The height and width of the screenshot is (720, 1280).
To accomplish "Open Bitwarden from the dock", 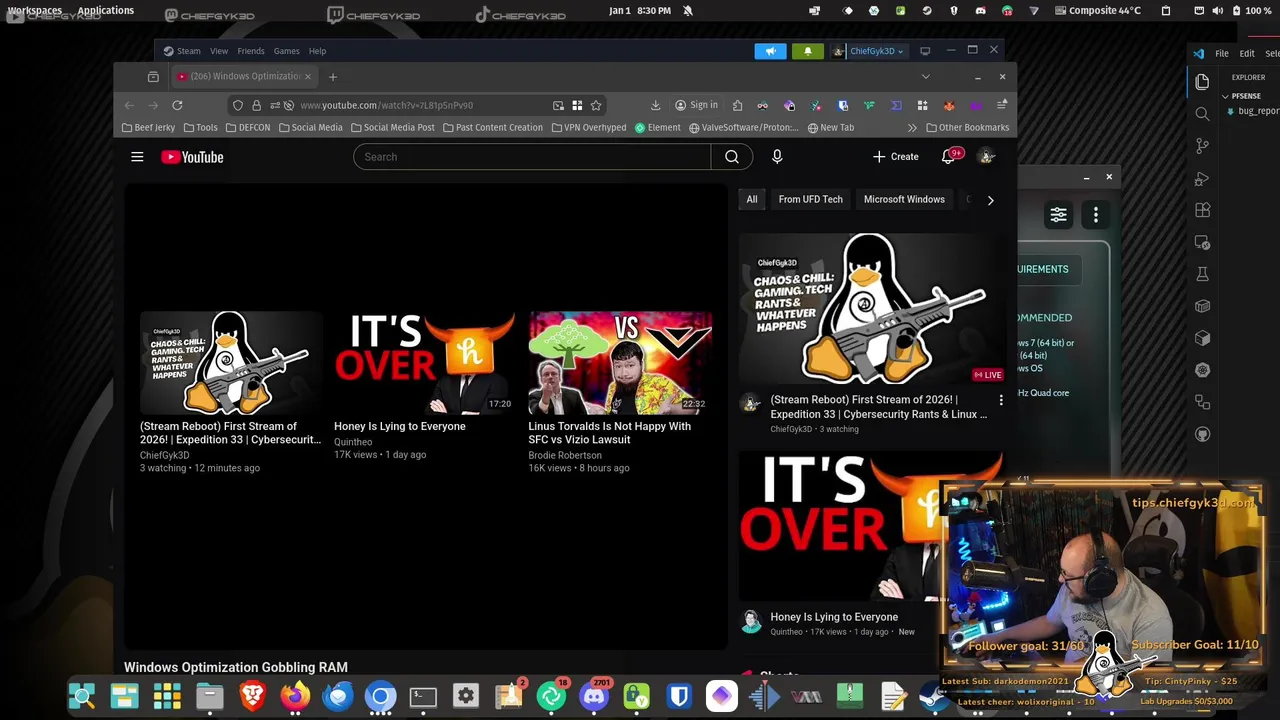I will (679, 695).
